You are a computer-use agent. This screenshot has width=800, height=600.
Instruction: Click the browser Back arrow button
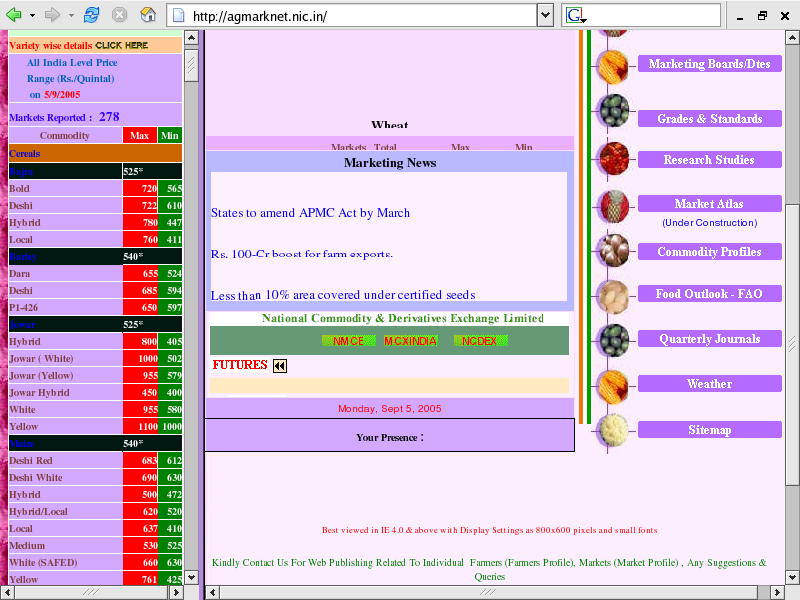coord(15,15)
